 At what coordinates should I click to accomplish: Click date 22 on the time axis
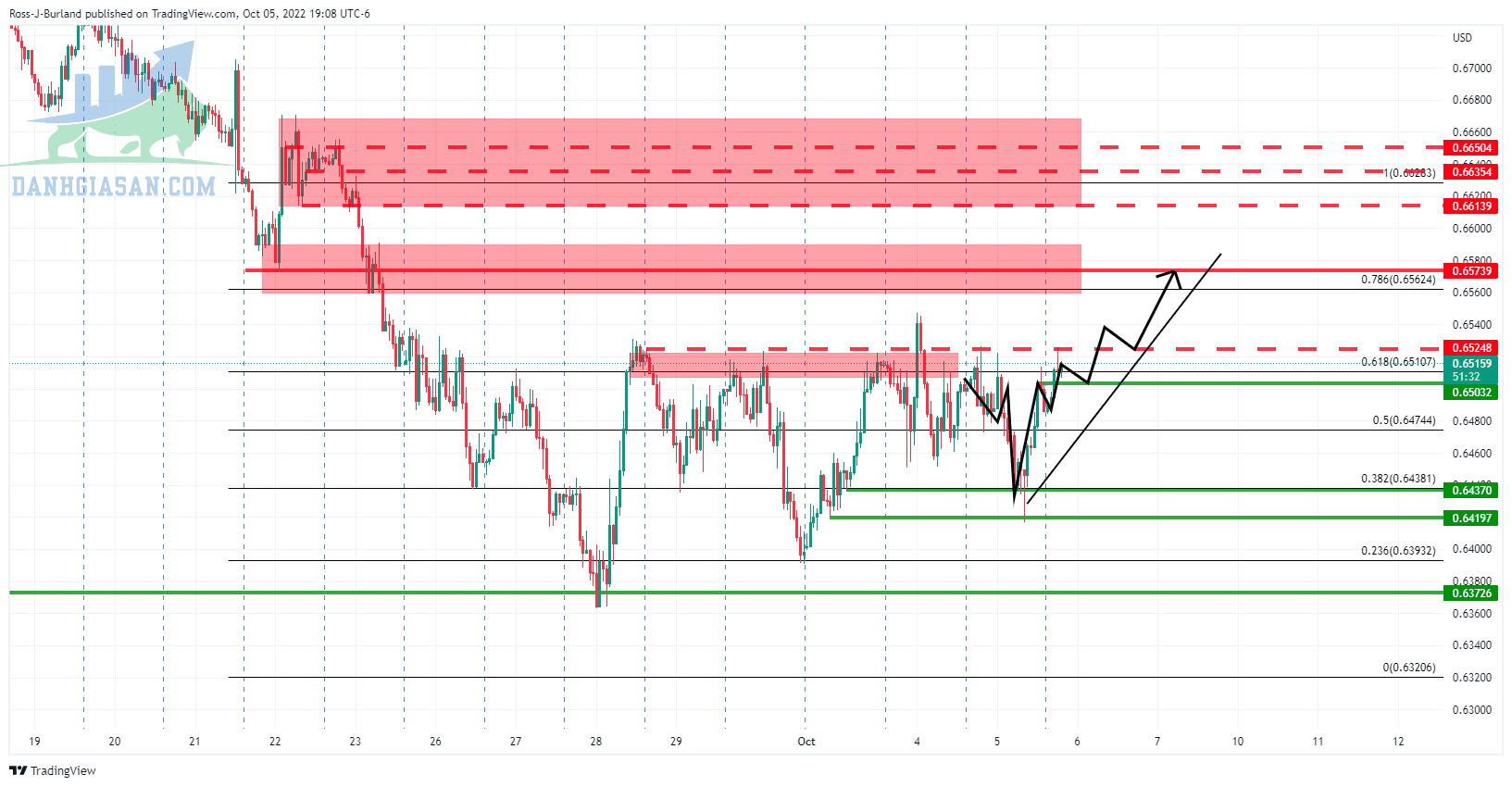pyautogui.click(x=275, y=742)
